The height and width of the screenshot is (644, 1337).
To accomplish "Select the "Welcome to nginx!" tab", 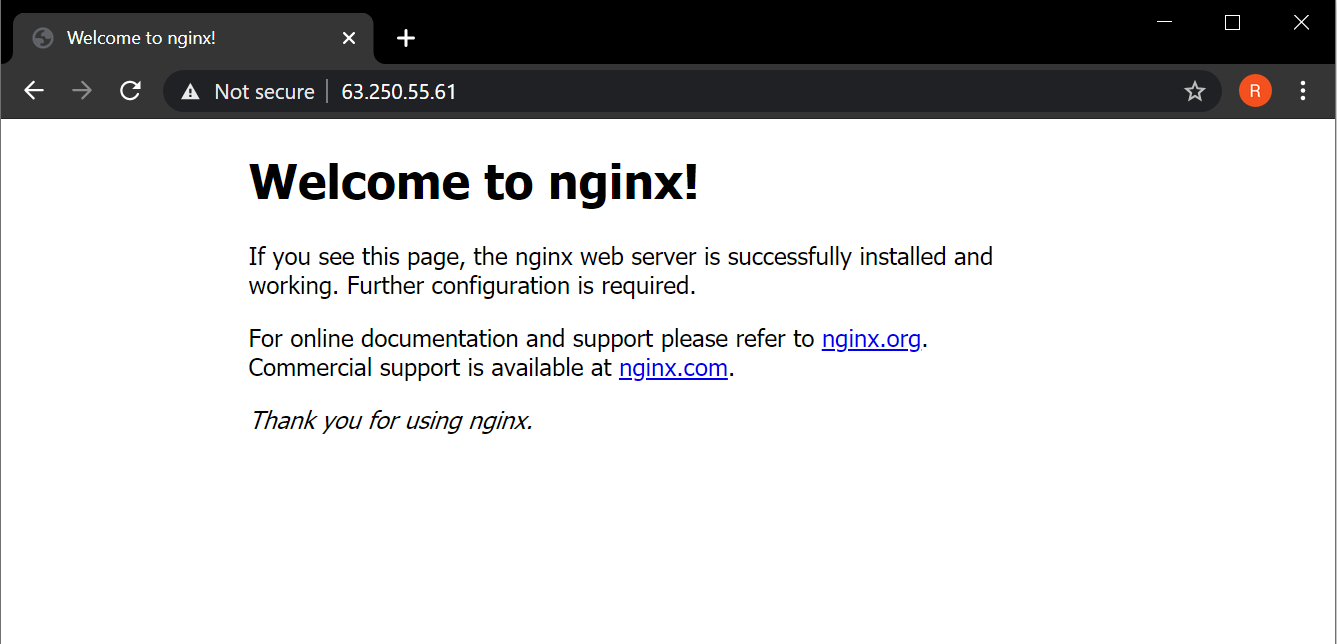I will tap(193, 38).
